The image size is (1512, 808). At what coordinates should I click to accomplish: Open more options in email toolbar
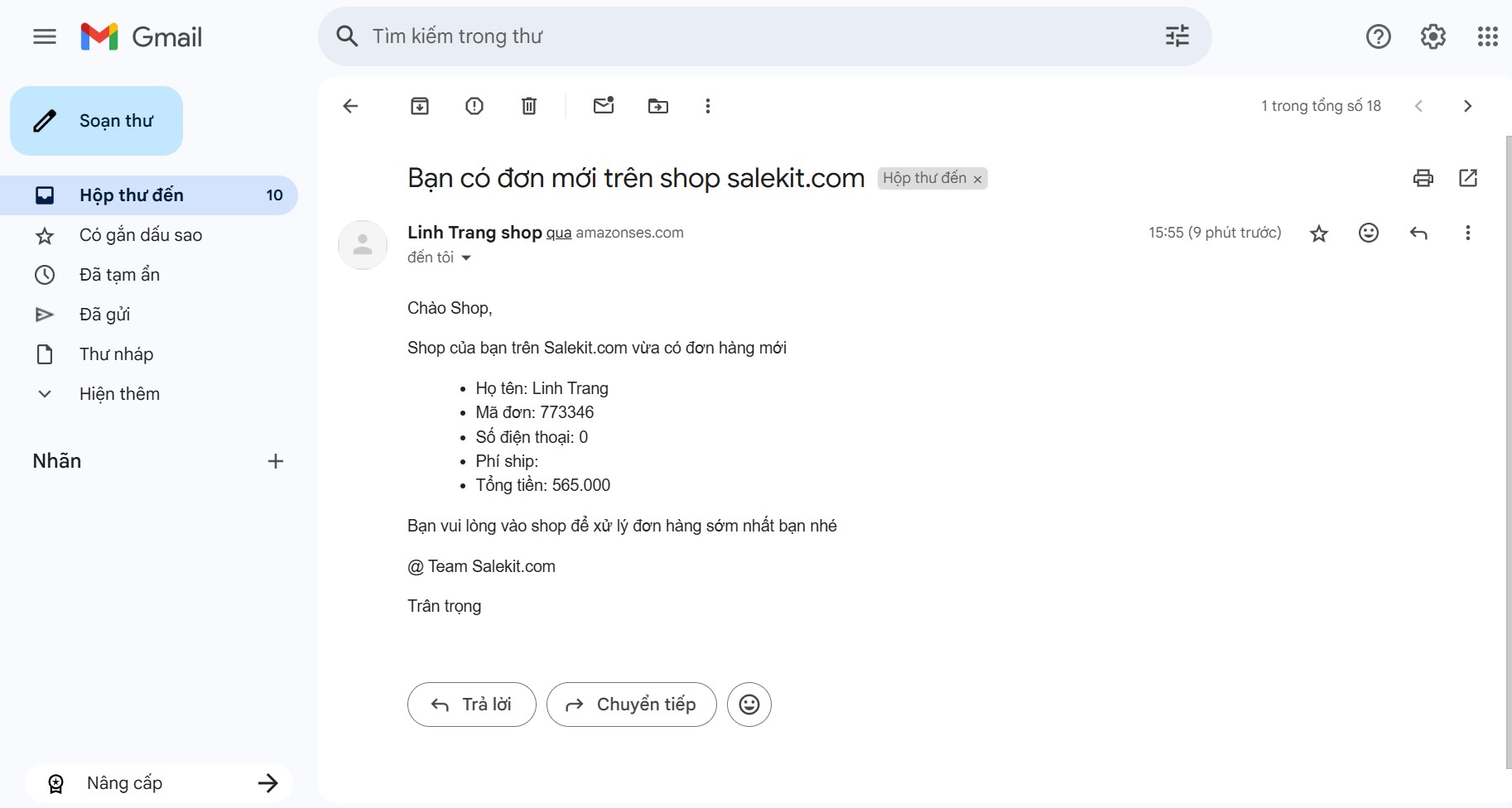click(x=708, y=106)
